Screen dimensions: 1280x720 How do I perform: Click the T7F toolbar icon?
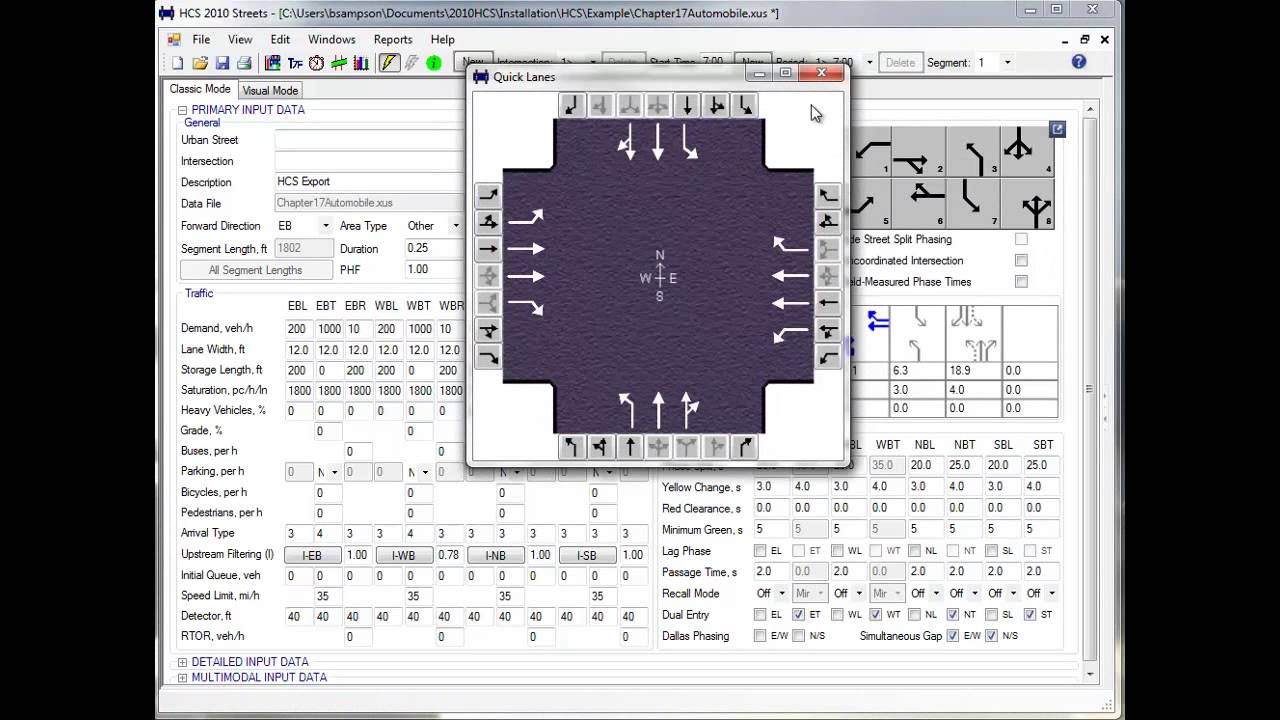coord(294,63)
